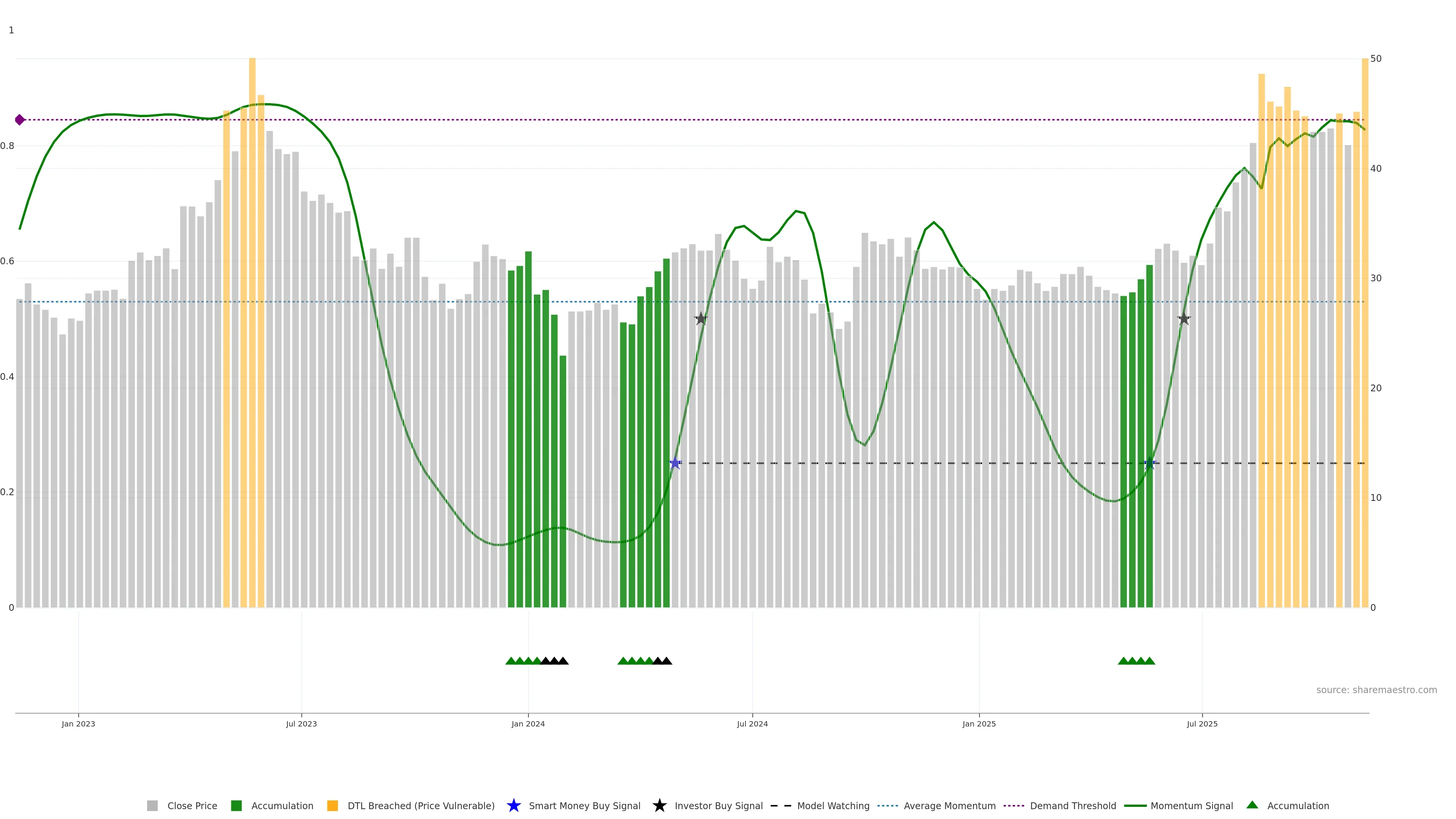Click accumulation triangles below 2025 green bars
The width and height of the screenshot is (1456, 819).
pyautogui.click(x=1136, y=661)
